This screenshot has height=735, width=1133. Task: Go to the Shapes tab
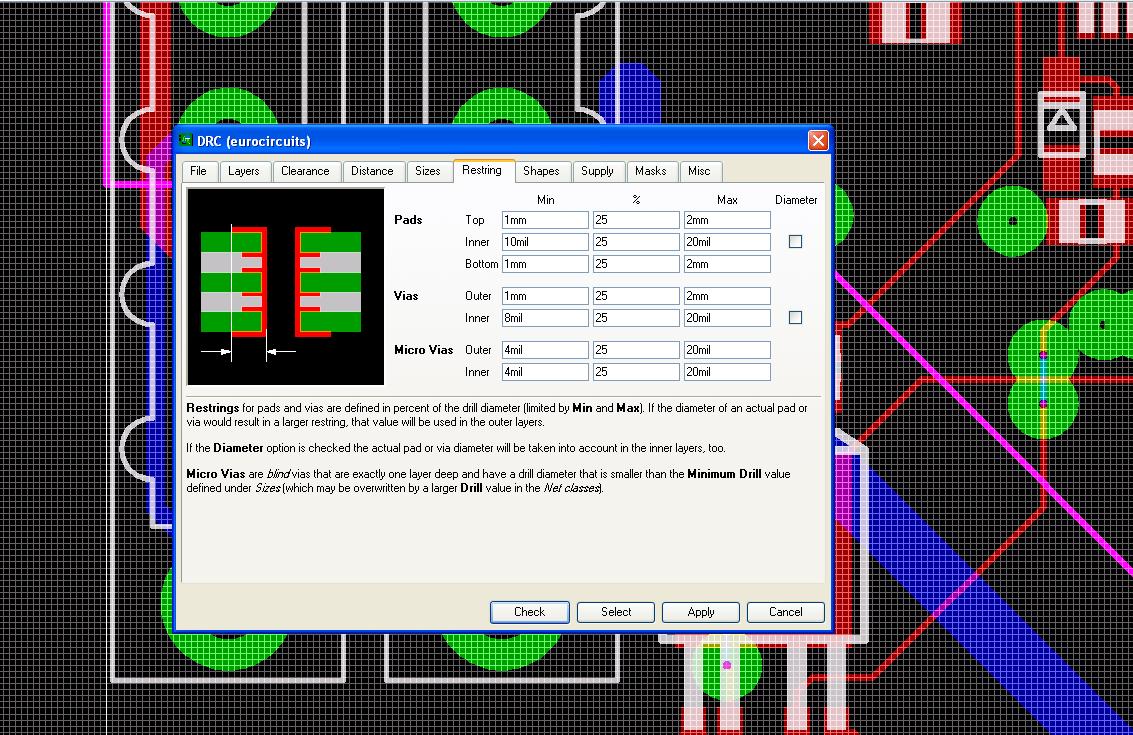541,171
